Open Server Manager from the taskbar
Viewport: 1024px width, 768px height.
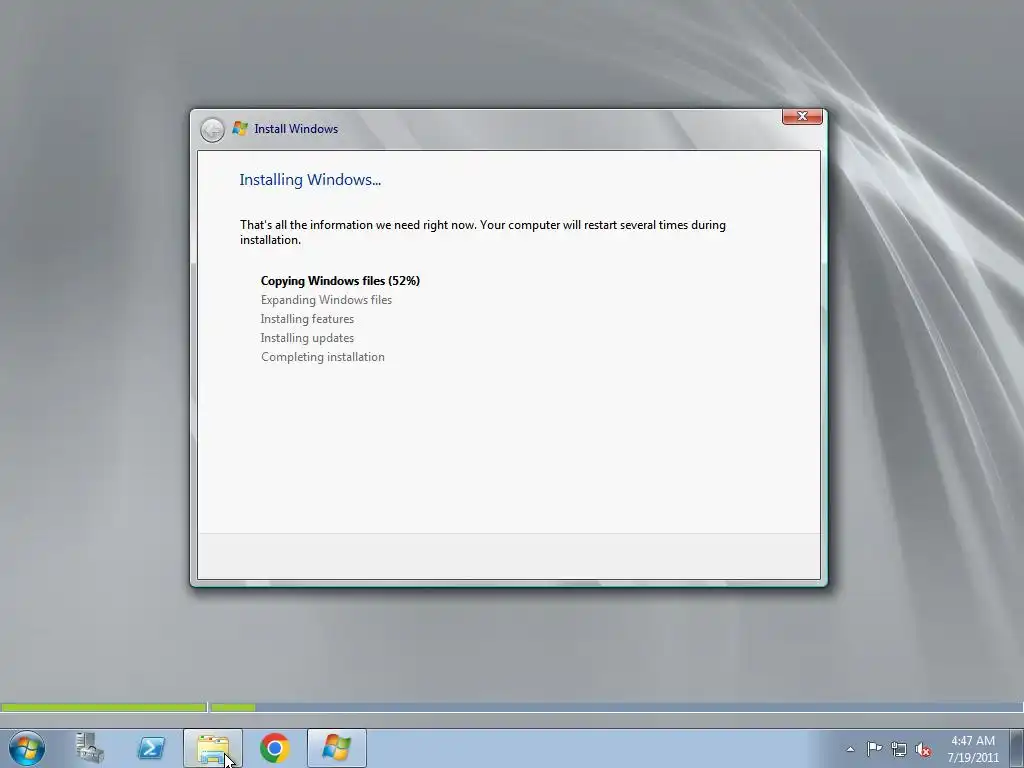click(89, 748)
